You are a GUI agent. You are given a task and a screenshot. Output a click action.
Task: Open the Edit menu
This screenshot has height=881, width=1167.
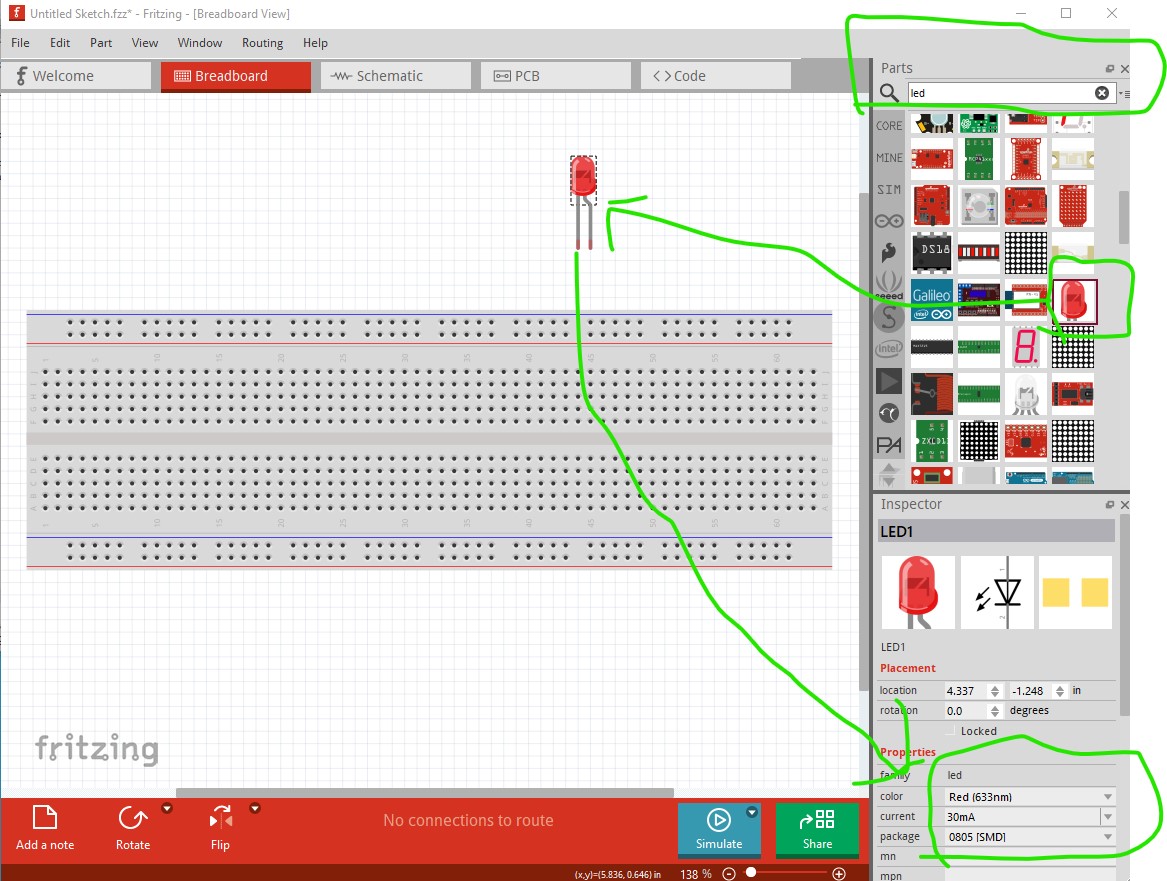[x=60, y=42]
